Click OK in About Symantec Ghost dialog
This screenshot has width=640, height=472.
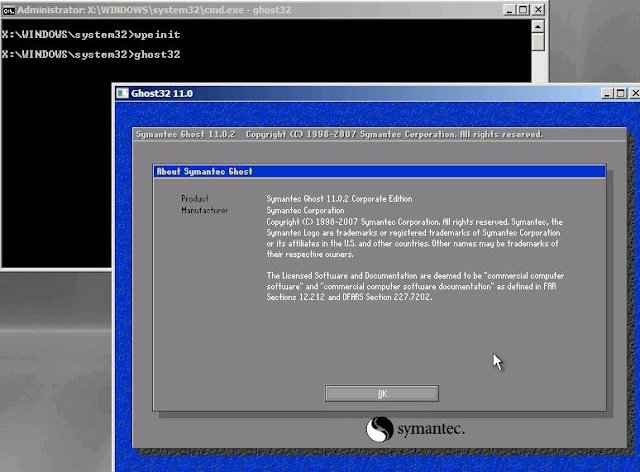pos(382,394)
